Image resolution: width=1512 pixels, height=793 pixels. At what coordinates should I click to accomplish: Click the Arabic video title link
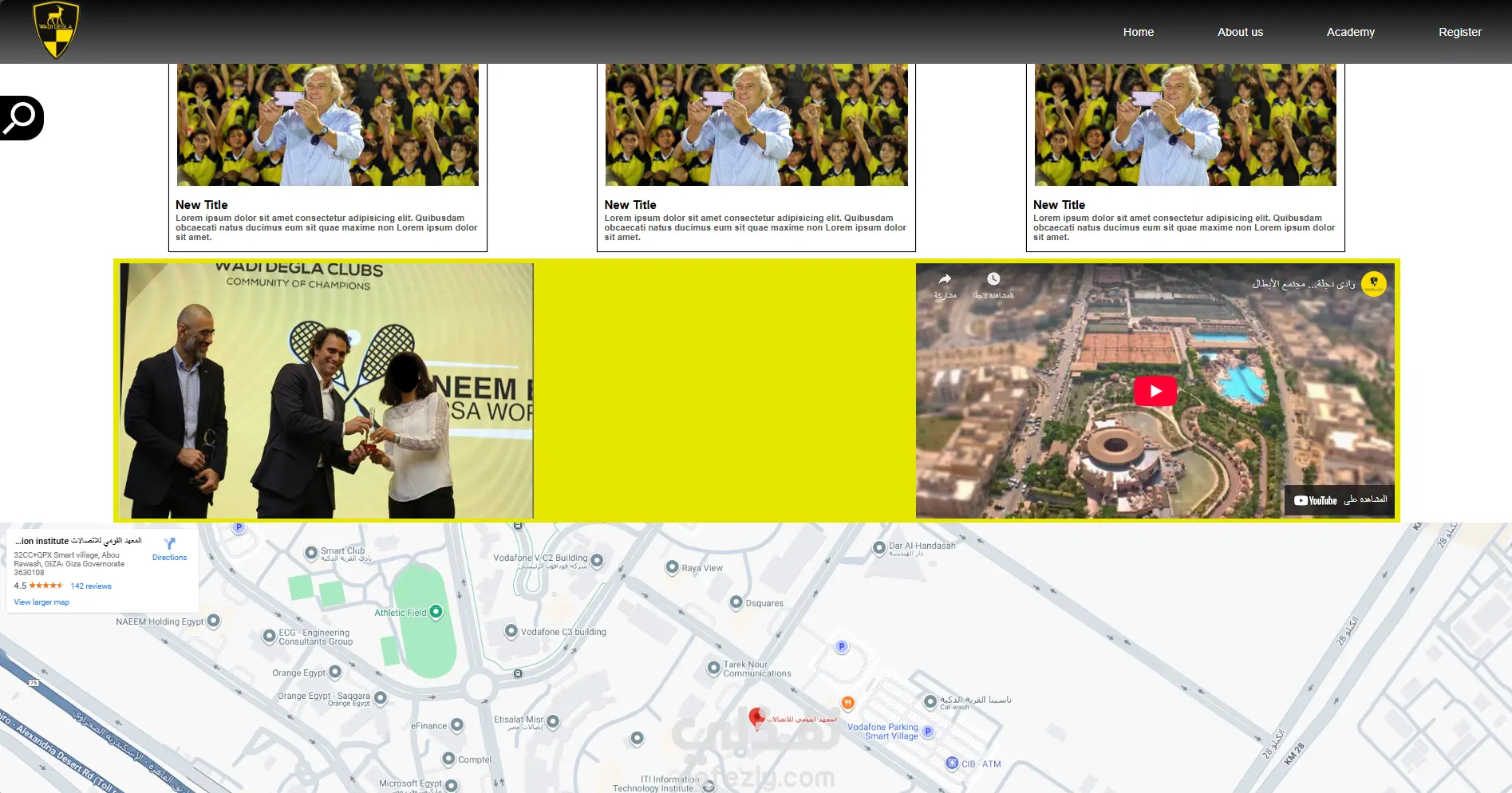(1304, 284)
